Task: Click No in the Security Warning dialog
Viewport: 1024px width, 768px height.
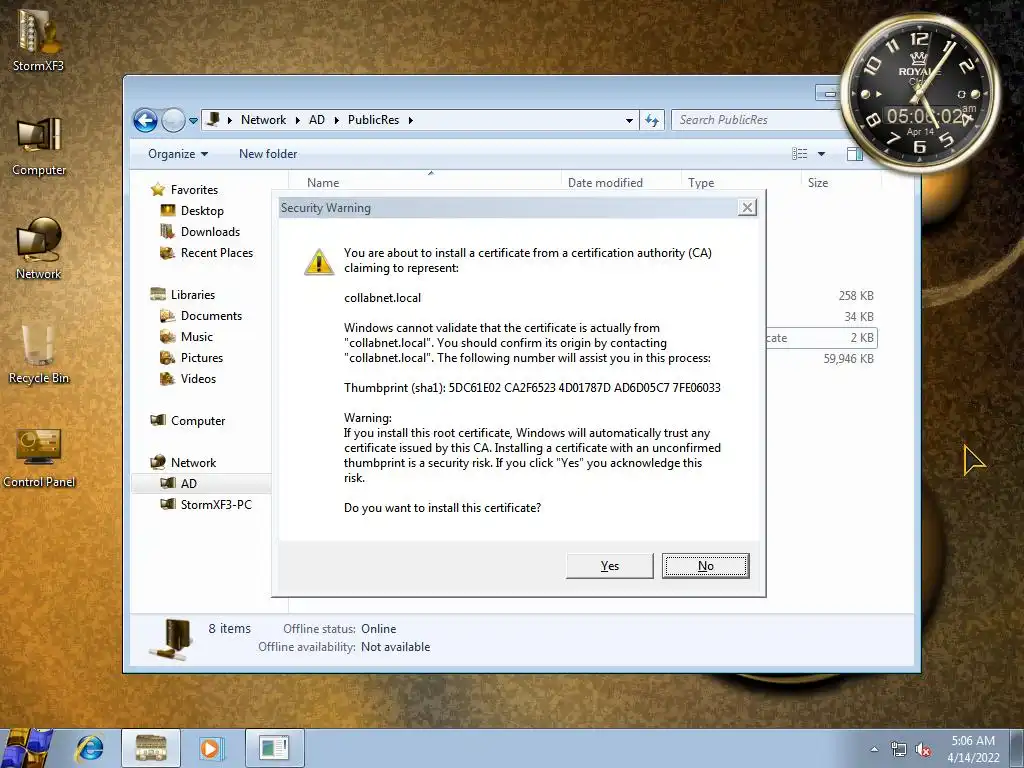Action: (x=705, y=566)
